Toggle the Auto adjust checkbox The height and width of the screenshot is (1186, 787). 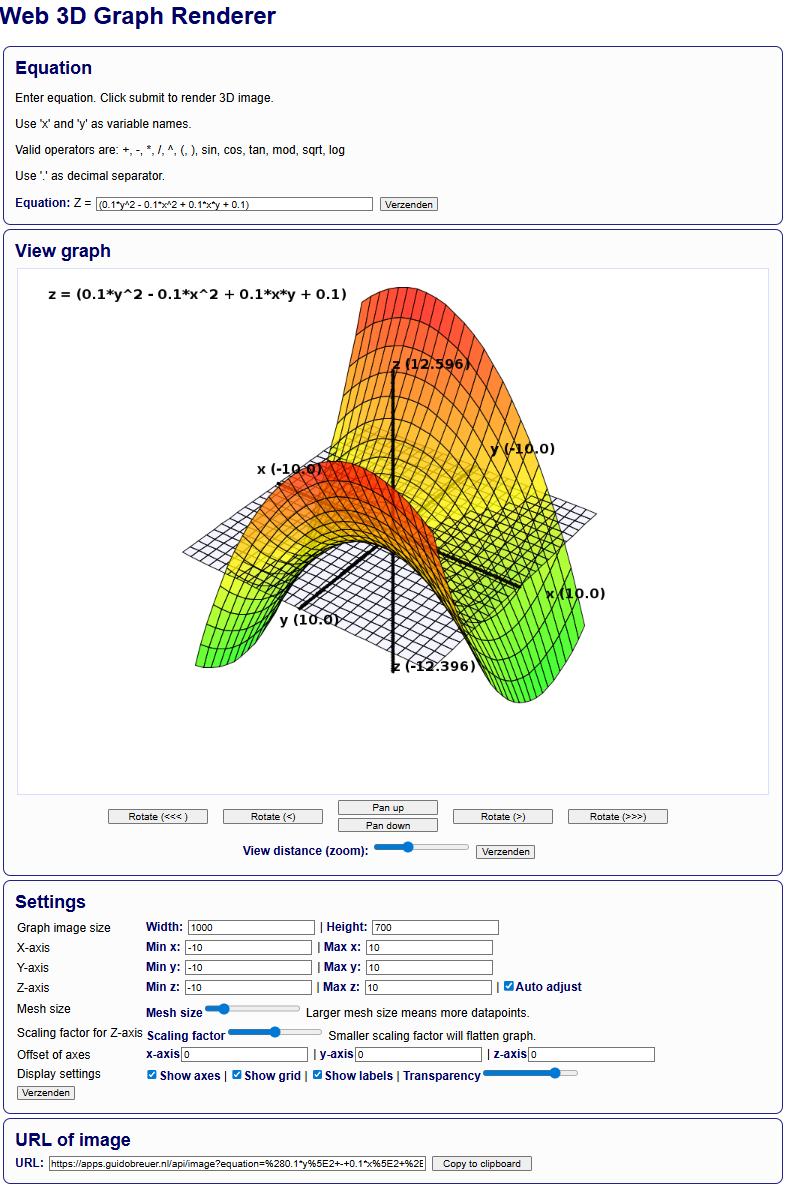509,987
